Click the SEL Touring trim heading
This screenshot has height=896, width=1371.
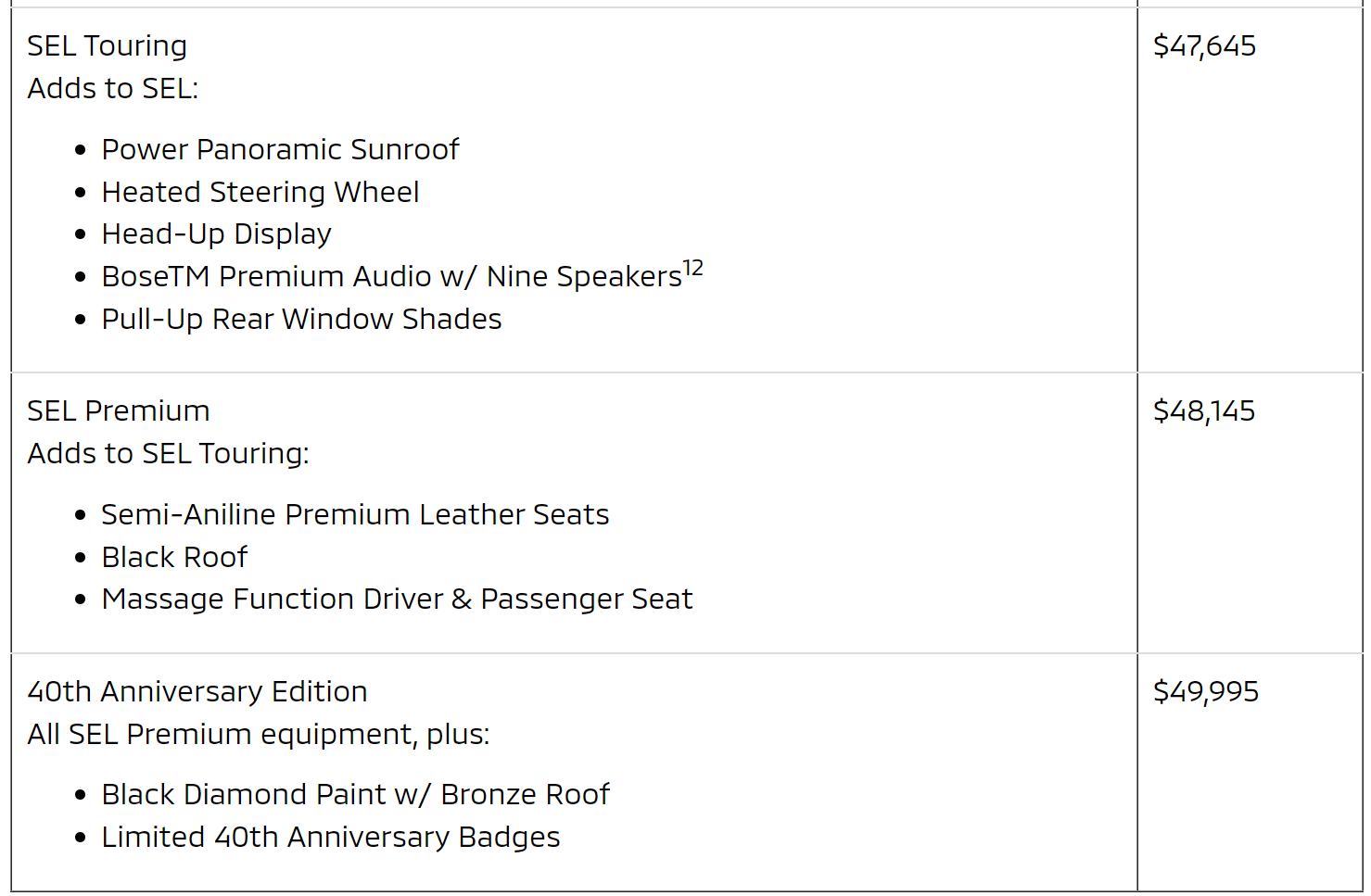(x=107, y=45)
